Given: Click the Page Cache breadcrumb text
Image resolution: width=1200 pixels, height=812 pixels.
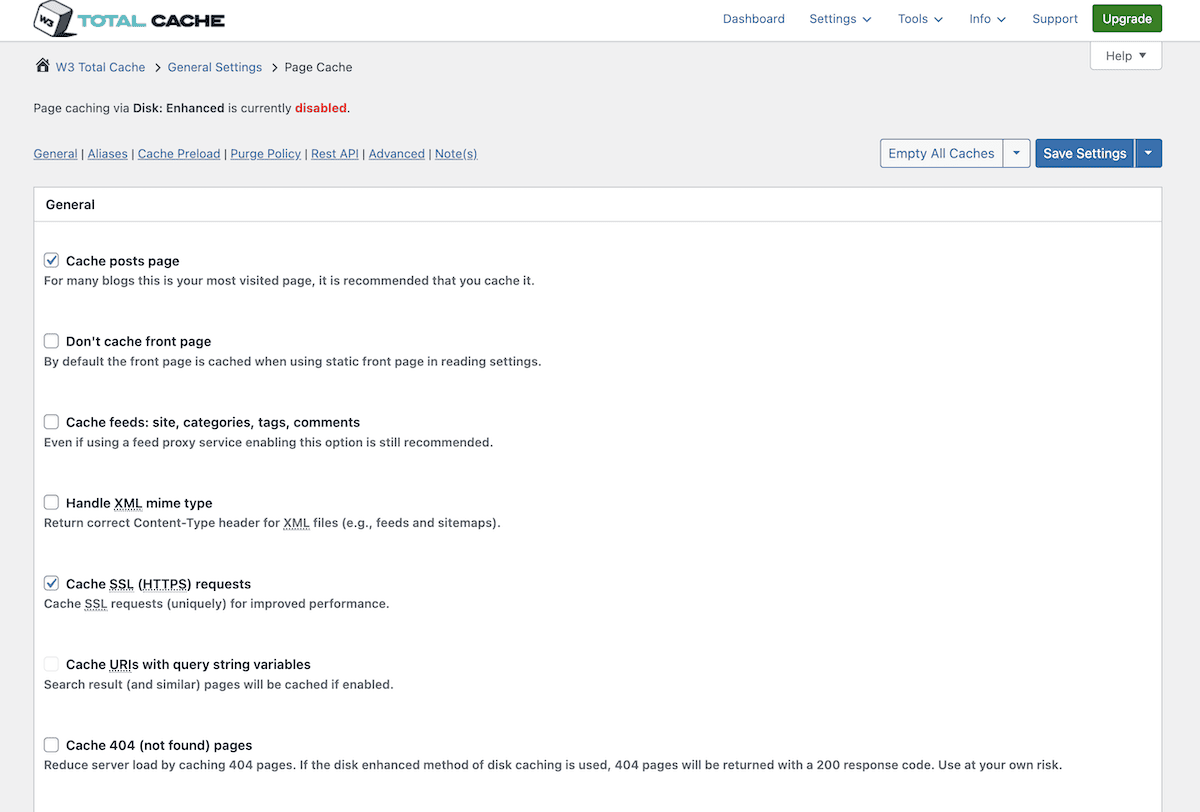Looking at the screenshot, I should 318,67.
